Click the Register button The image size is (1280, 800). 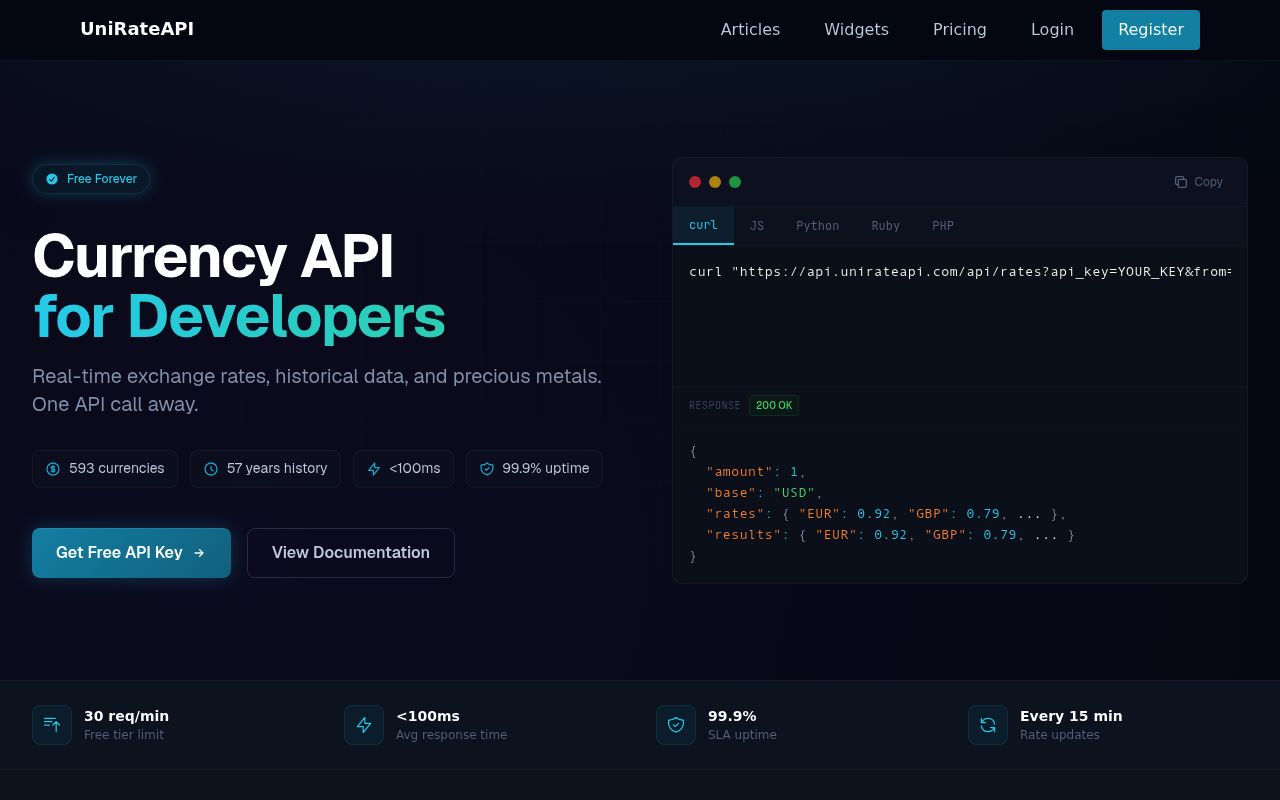1151,30
